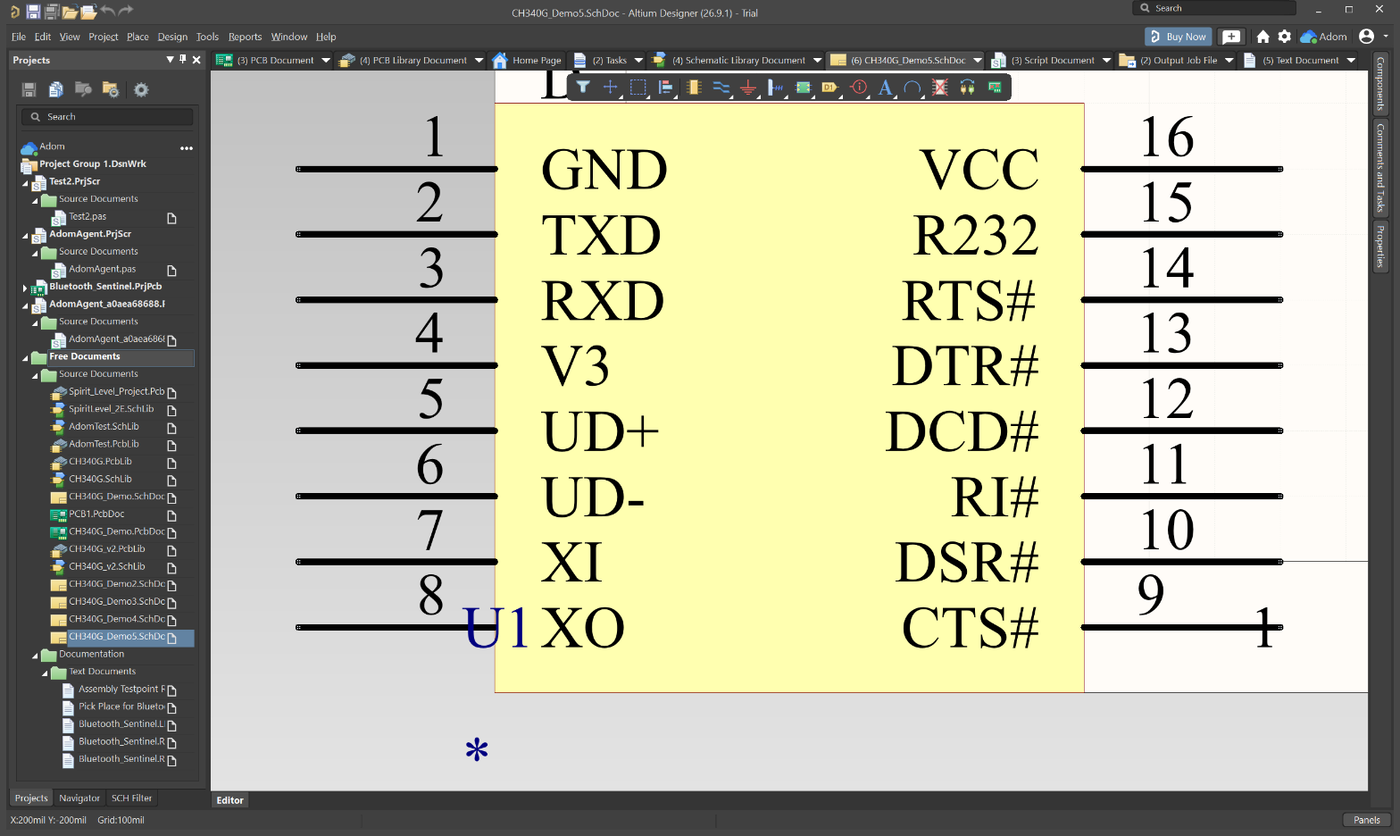Select the Place Text String tool
Viewport: 1400px width, 836px height.
click(x=884, y=87)
